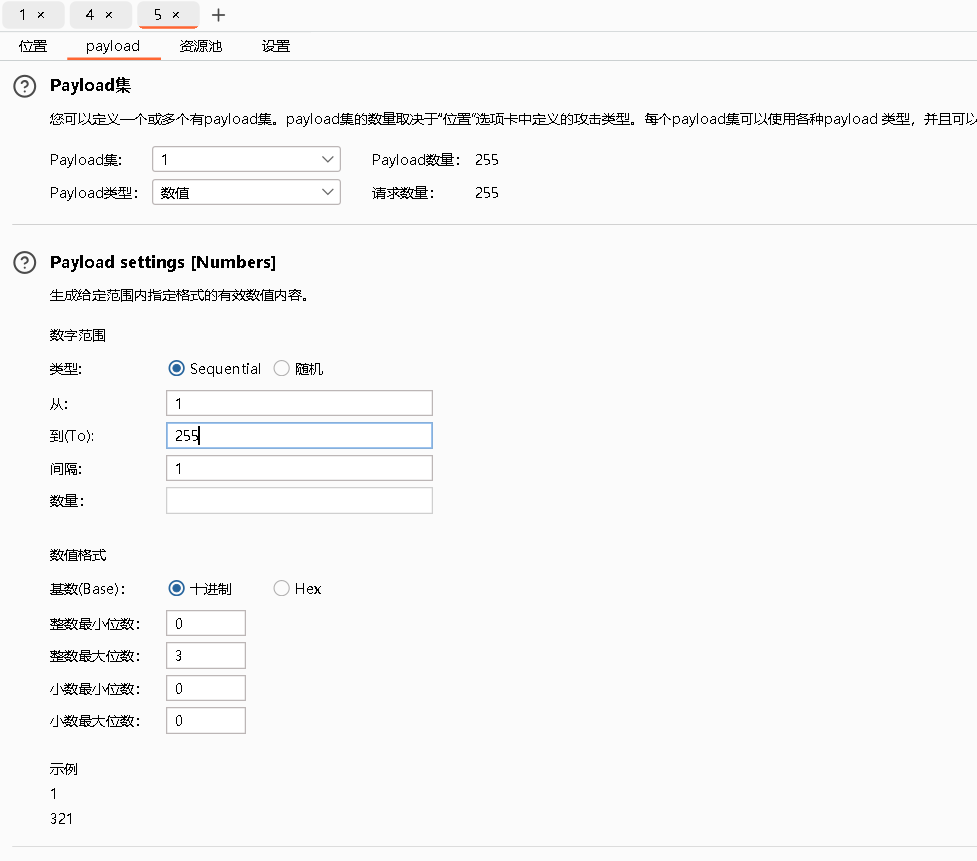
Task: Open help for Payload settings [Numbers]
Action: (x=25, y=262)
